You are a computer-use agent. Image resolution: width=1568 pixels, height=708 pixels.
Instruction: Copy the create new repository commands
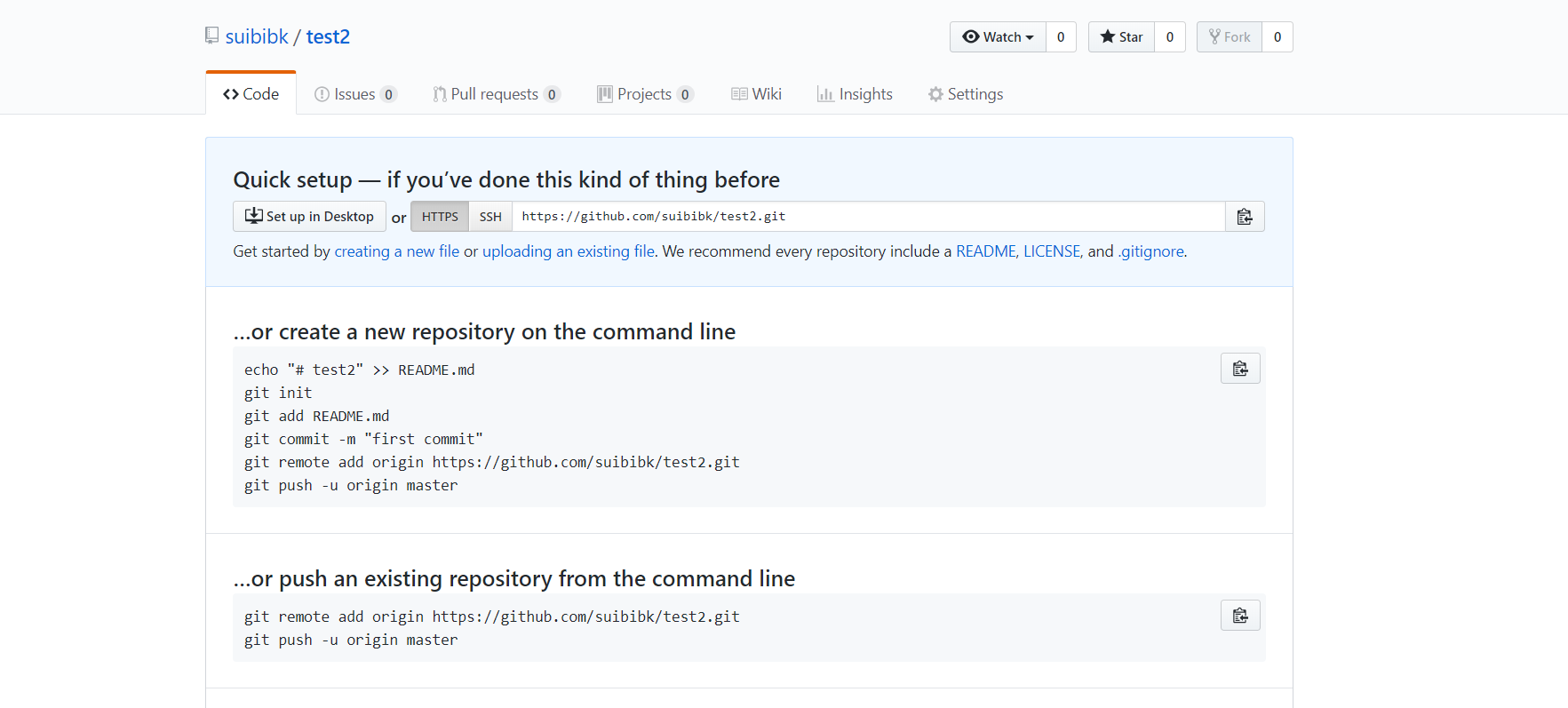pos(1240,369)
